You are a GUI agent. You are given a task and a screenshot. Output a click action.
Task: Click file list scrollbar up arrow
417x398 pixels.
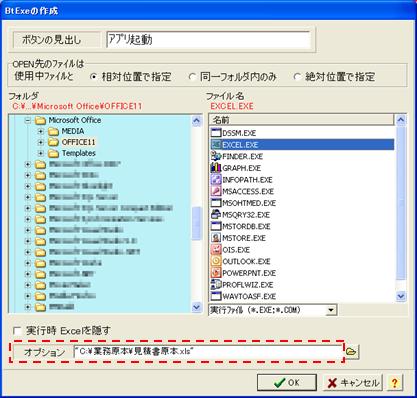(x=401, y=120)
